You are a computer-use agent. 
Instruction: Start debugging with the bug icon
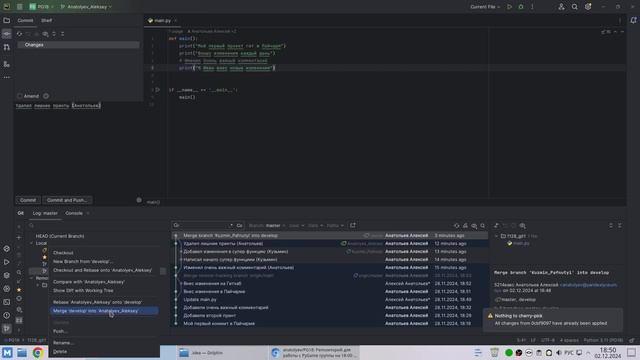[521, 7]
